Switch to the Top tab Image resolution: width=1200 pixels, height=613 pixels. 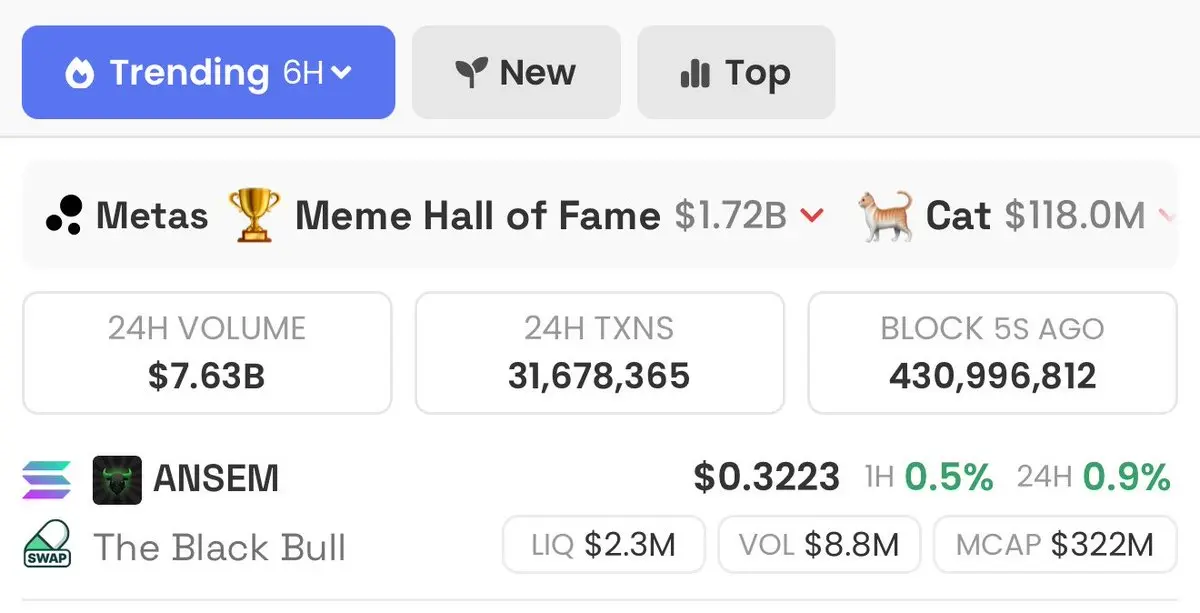click(x=736, y=73)
